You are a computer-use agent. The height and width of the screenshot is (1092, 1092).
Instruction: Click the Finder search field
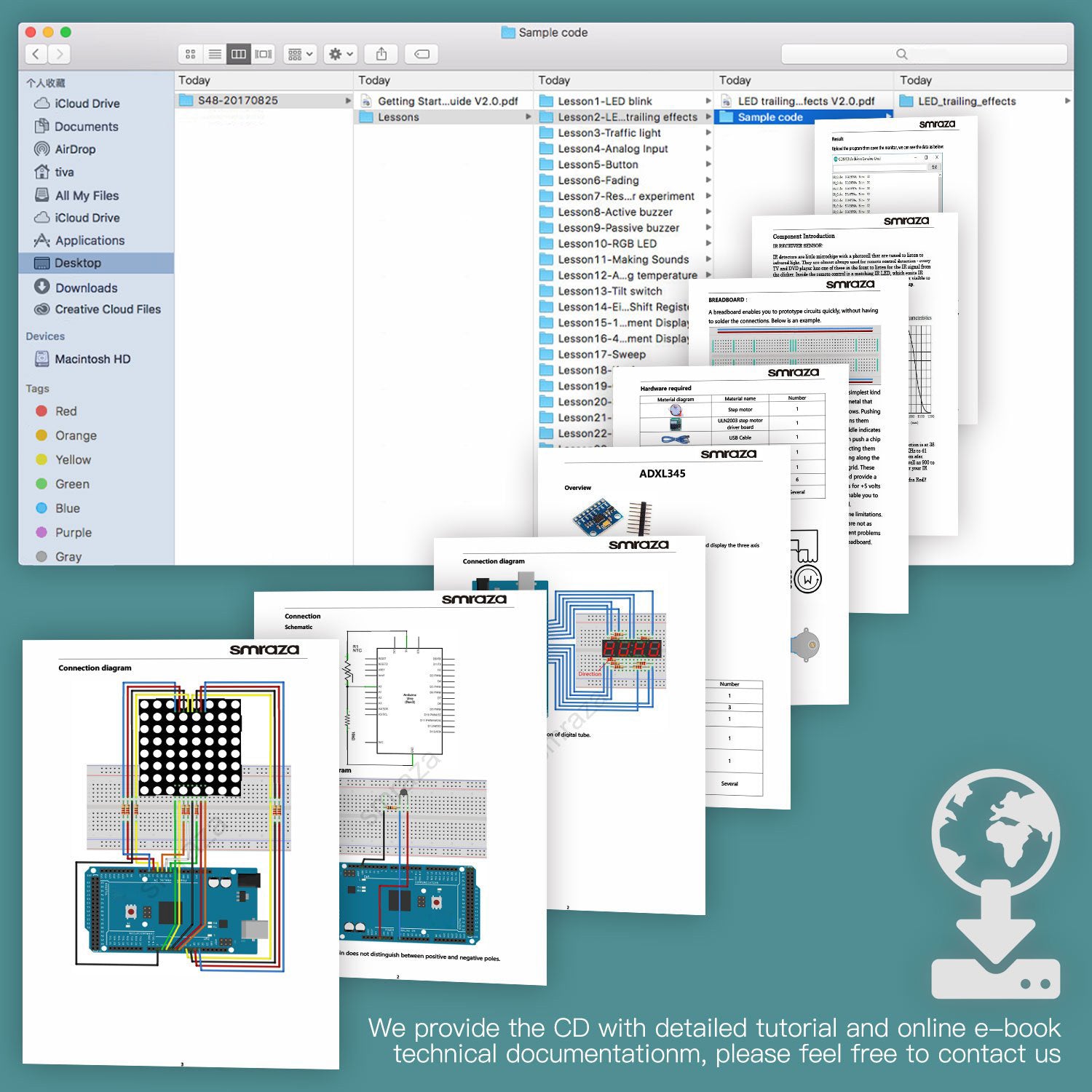coord(923,54)
